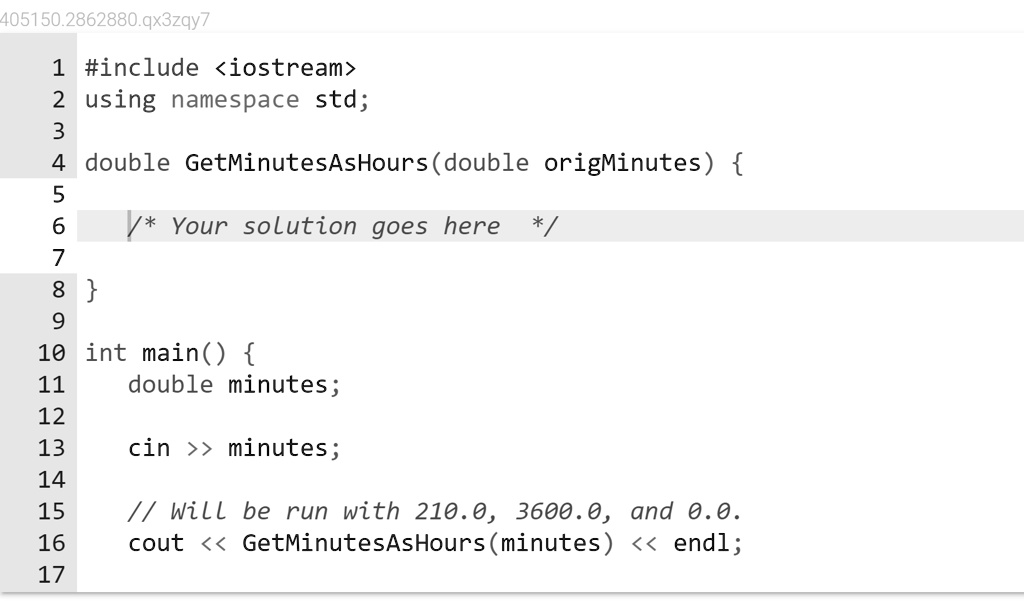Click the cout statement on line 16
The height and width of the screenshot is (602, 1024).
[436, 543]
